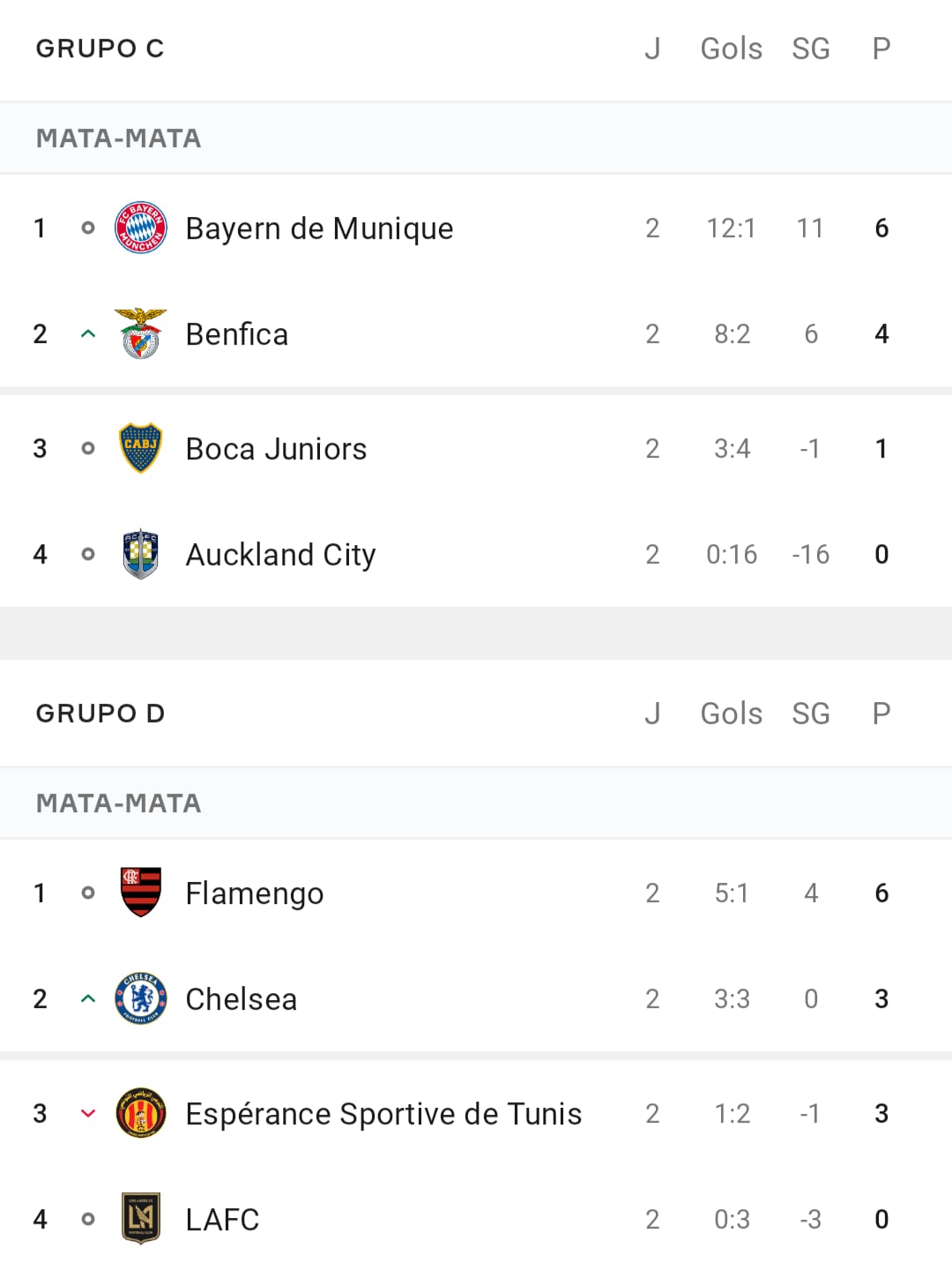Tap the Chelsea lion badge
Viewport: 952px width, 1270px height.
pos(141,998)
